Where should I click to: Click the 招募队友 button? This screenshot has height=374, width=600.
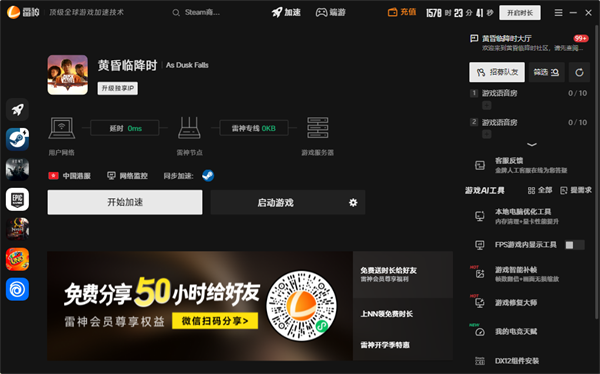click(x=497, y=72)
